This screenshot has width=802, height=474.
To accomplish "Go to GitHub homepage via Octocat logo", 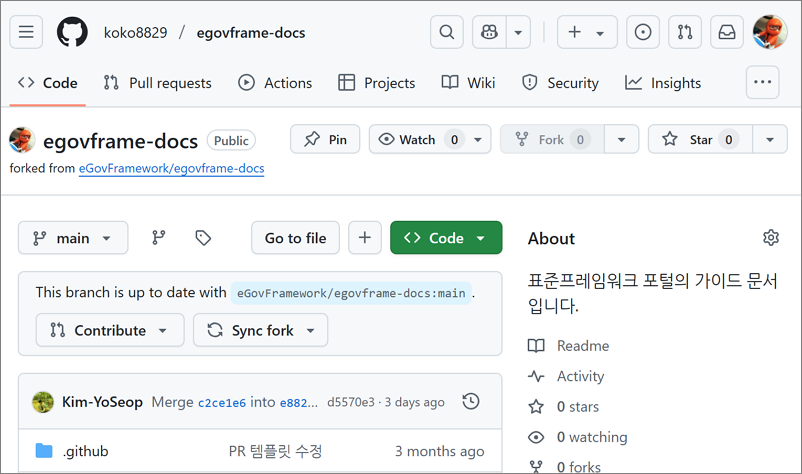I will [x=72, y=32].
